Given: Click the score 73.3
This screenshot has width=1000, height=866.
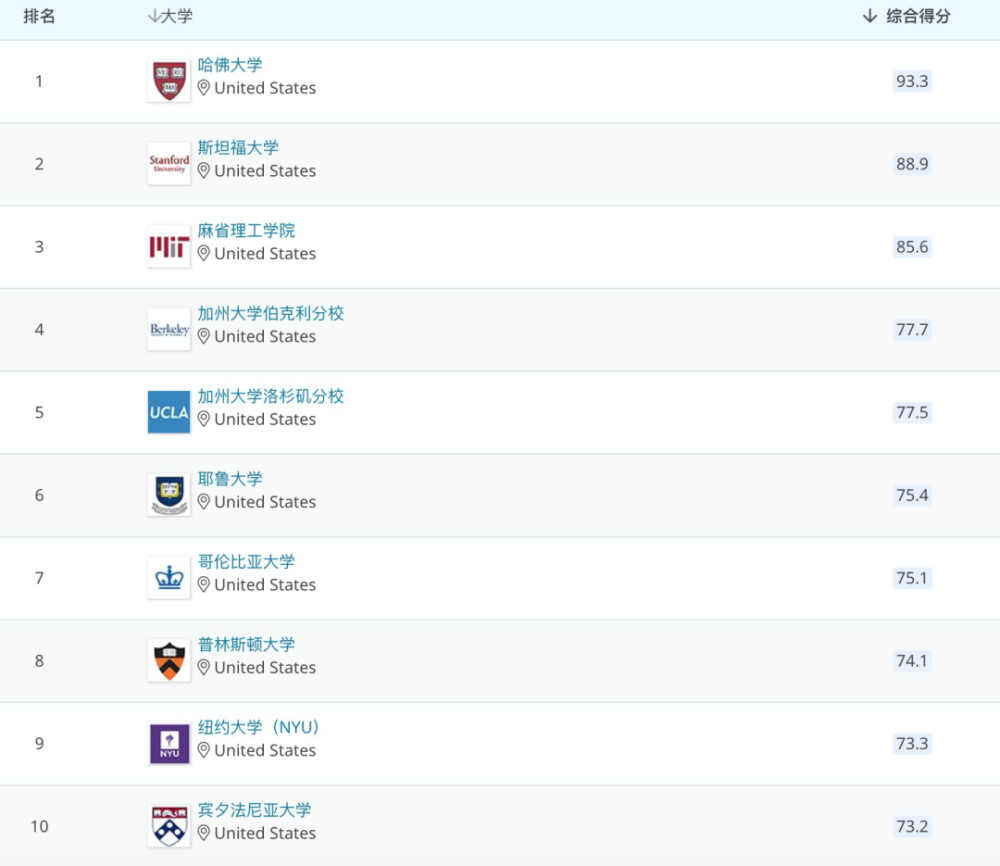Looking at the screenshot, I should coord(912,744).
